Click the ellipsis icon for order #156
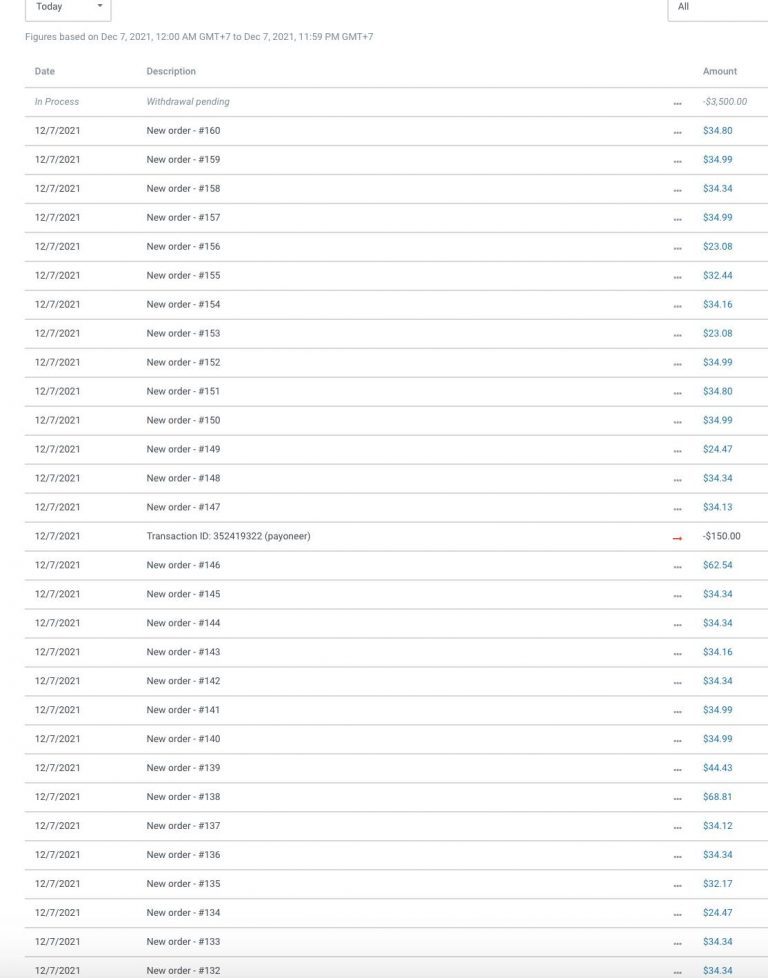 click(678, 248)
